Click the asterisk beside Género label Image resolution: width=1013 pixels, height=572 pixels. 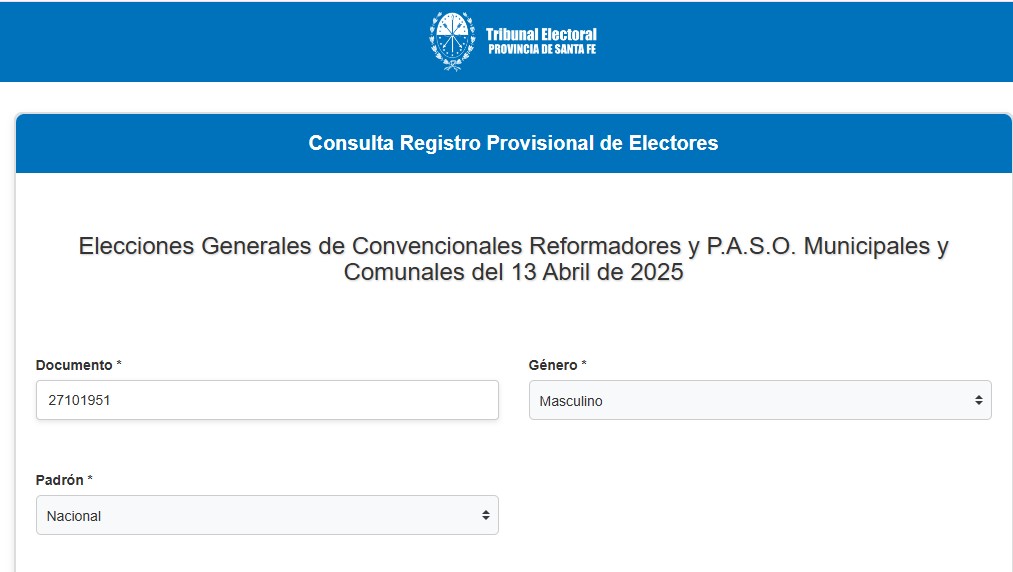[584, 365]
